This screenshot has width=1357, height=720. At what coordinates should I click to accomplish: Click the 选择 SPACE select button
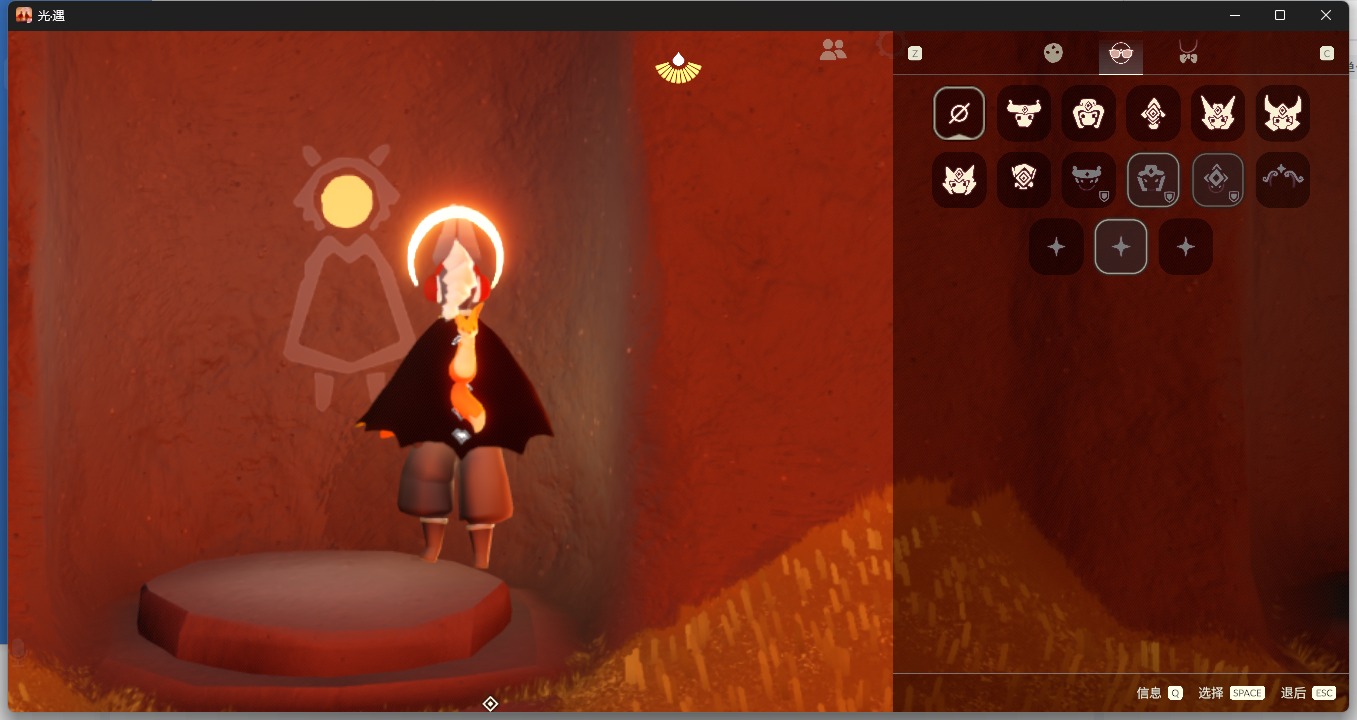coord(1231,693)
